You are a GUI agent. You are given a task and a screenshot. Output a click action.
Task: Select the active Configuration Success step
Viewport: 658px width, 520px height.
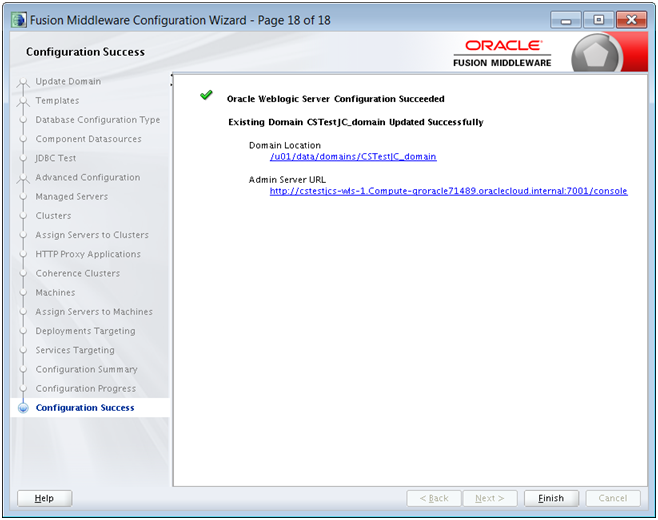[85, 408]
